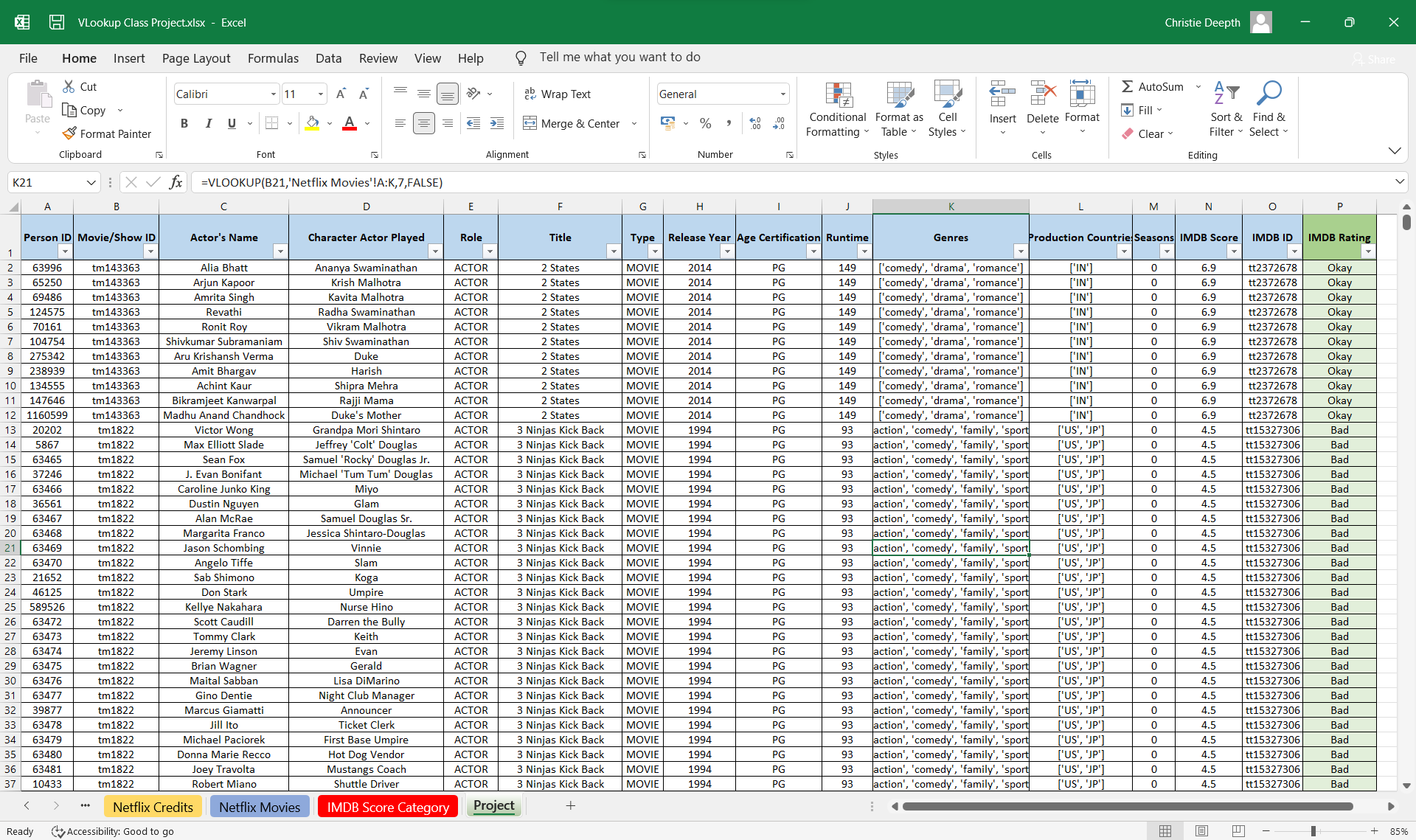Viewport: 1416px width, 840px height.
Task: Open the Netflix Movies sheet tab
Action: click(260, 807)
